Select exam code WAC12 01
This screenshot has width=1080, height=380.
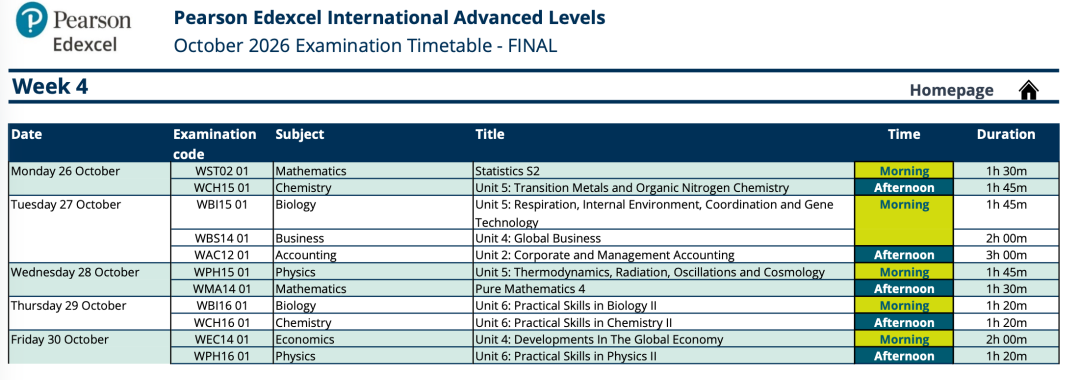tap(222, 255)
